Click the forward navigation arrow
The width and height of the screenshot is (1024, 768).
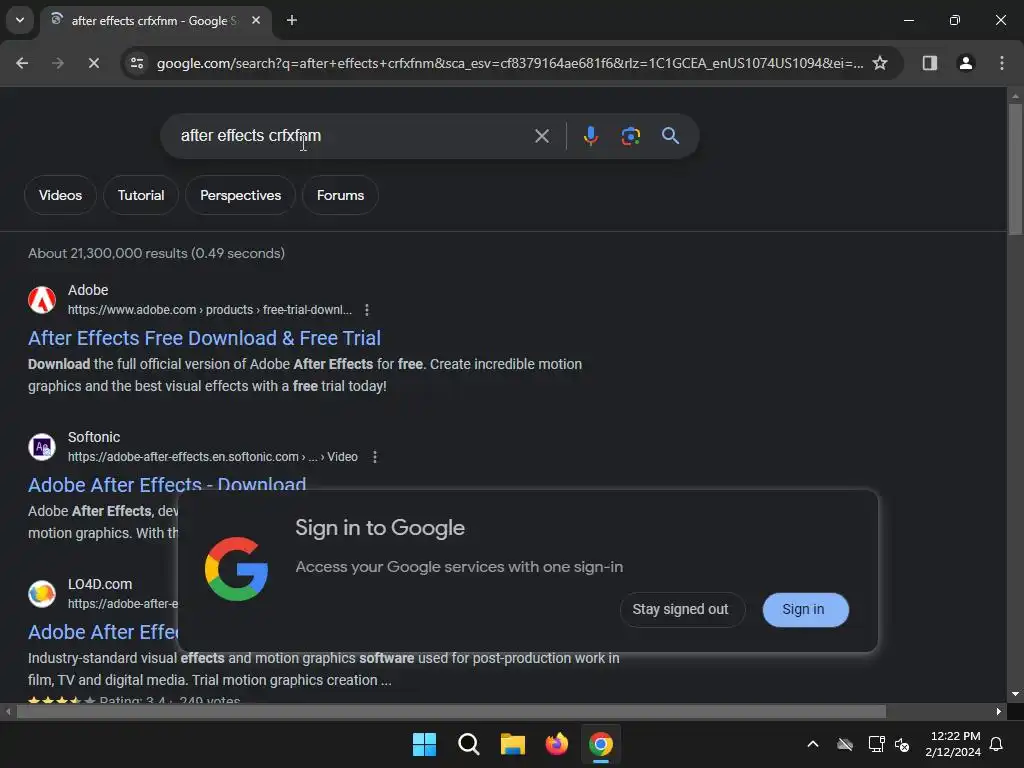pyautogui.click(x=58, y=63)
